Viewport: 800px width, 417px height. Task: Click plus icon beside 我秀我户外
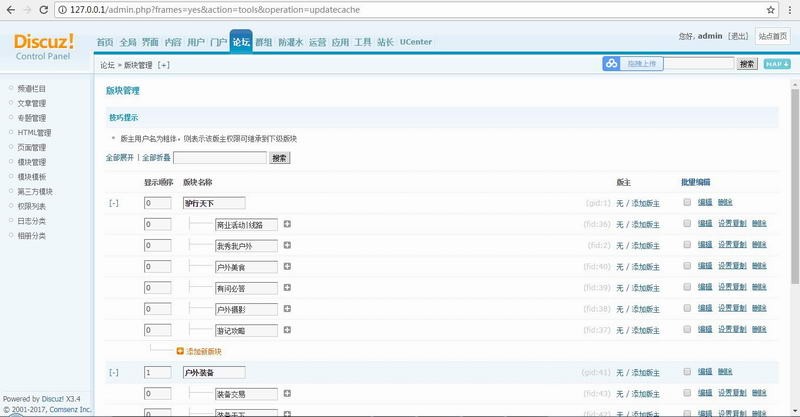click(287, 246)
